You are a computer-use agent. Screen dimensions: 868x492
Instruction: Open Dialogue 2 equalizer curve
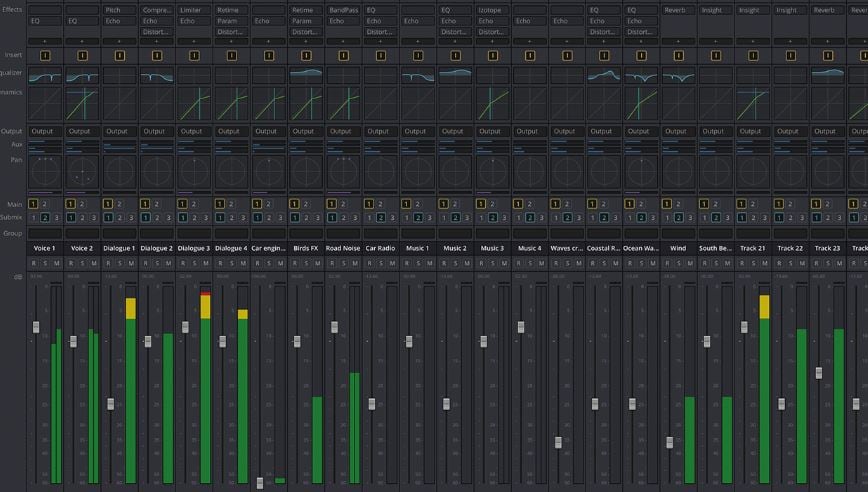click(x=157, y=75)
